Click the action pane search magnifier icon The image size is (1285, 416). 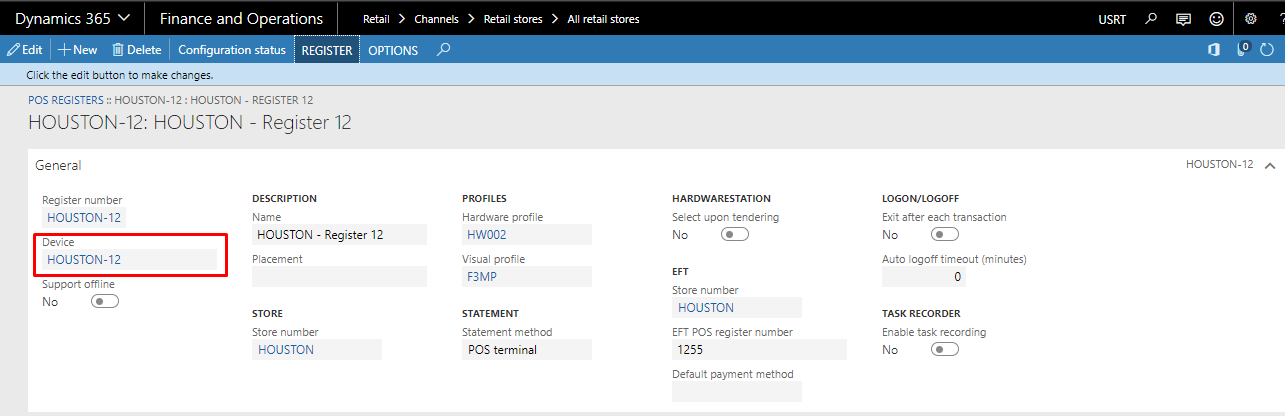(x=444, y=49)
